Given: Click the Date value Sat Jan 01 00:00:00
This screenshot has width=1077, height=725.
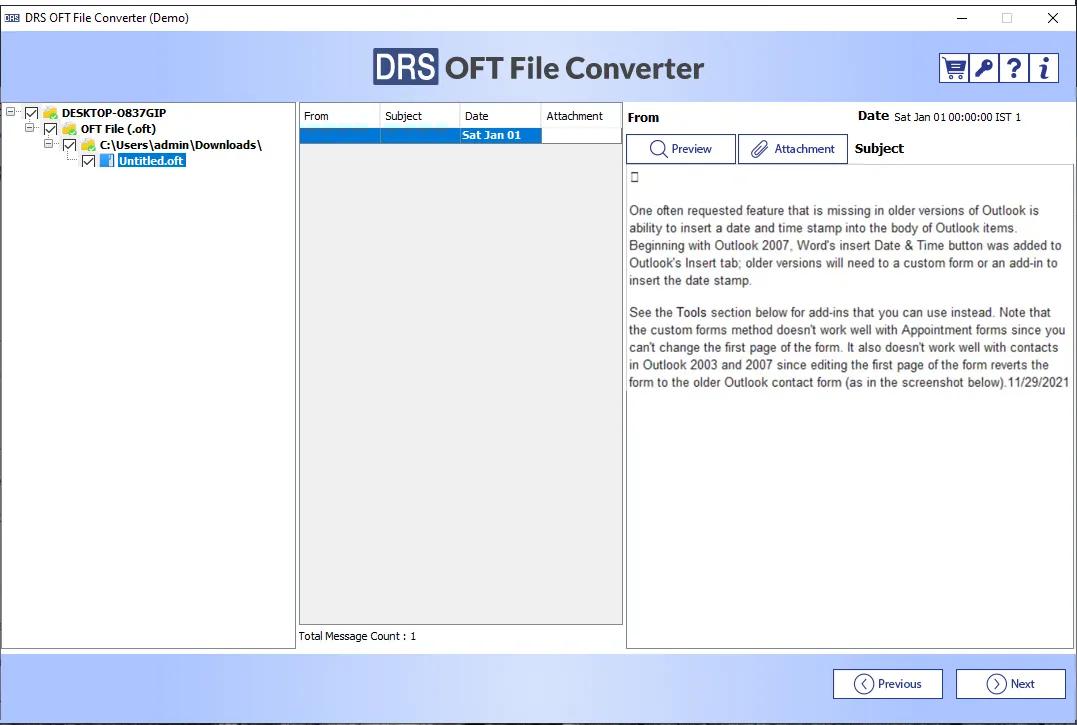Looking at the screenshot, I should point(957,117).
